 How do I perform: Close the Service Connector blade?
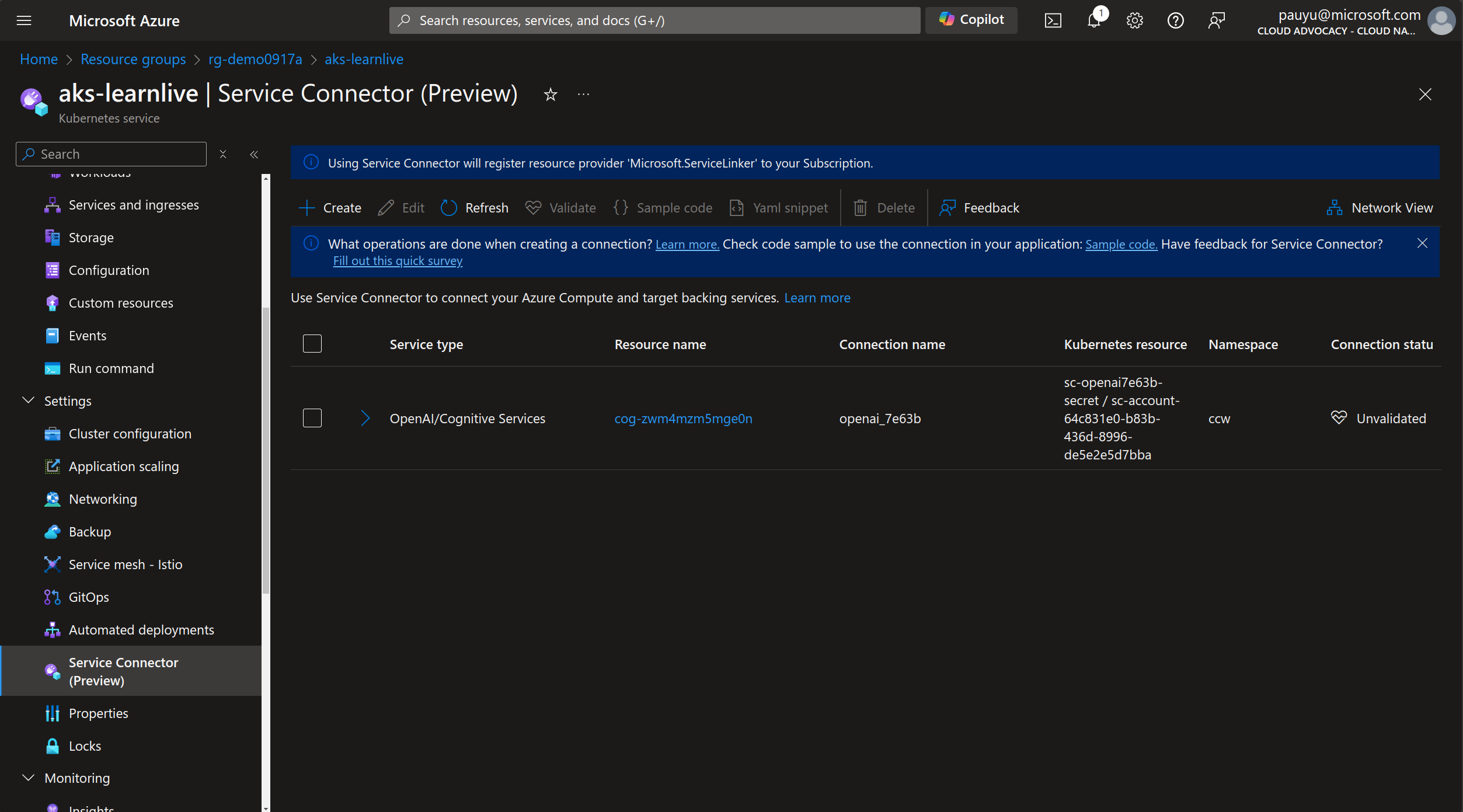pos(1425,95)
